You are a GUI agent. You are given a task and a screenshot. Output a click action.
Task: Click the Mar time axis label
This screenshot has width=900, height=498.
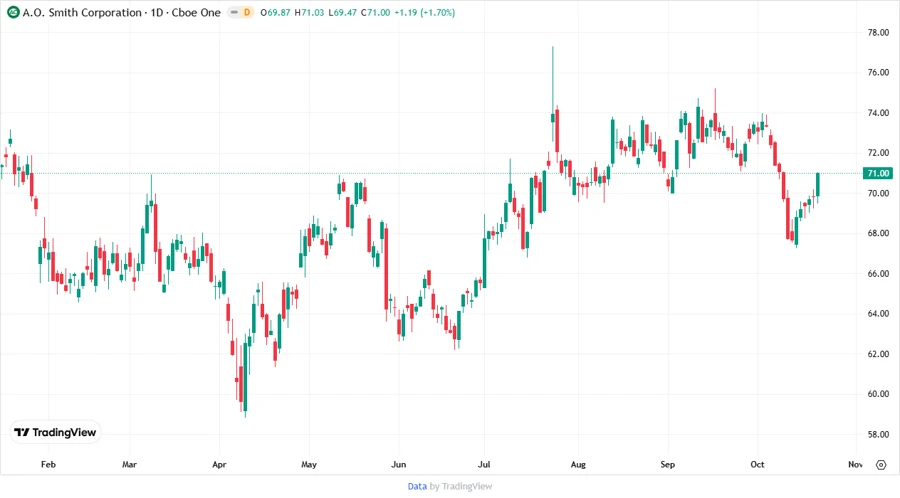(x=130, y=465)
